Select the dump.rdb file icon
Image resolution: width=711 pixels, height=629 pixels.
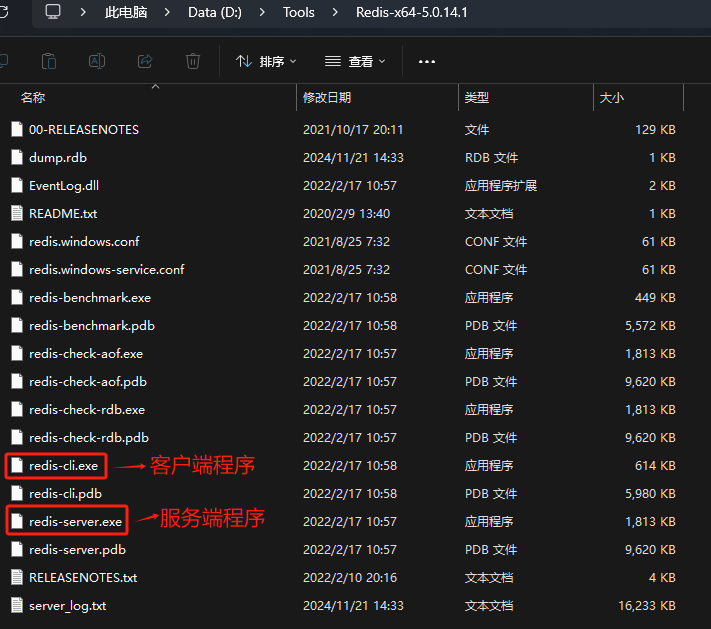pos(17,157)
